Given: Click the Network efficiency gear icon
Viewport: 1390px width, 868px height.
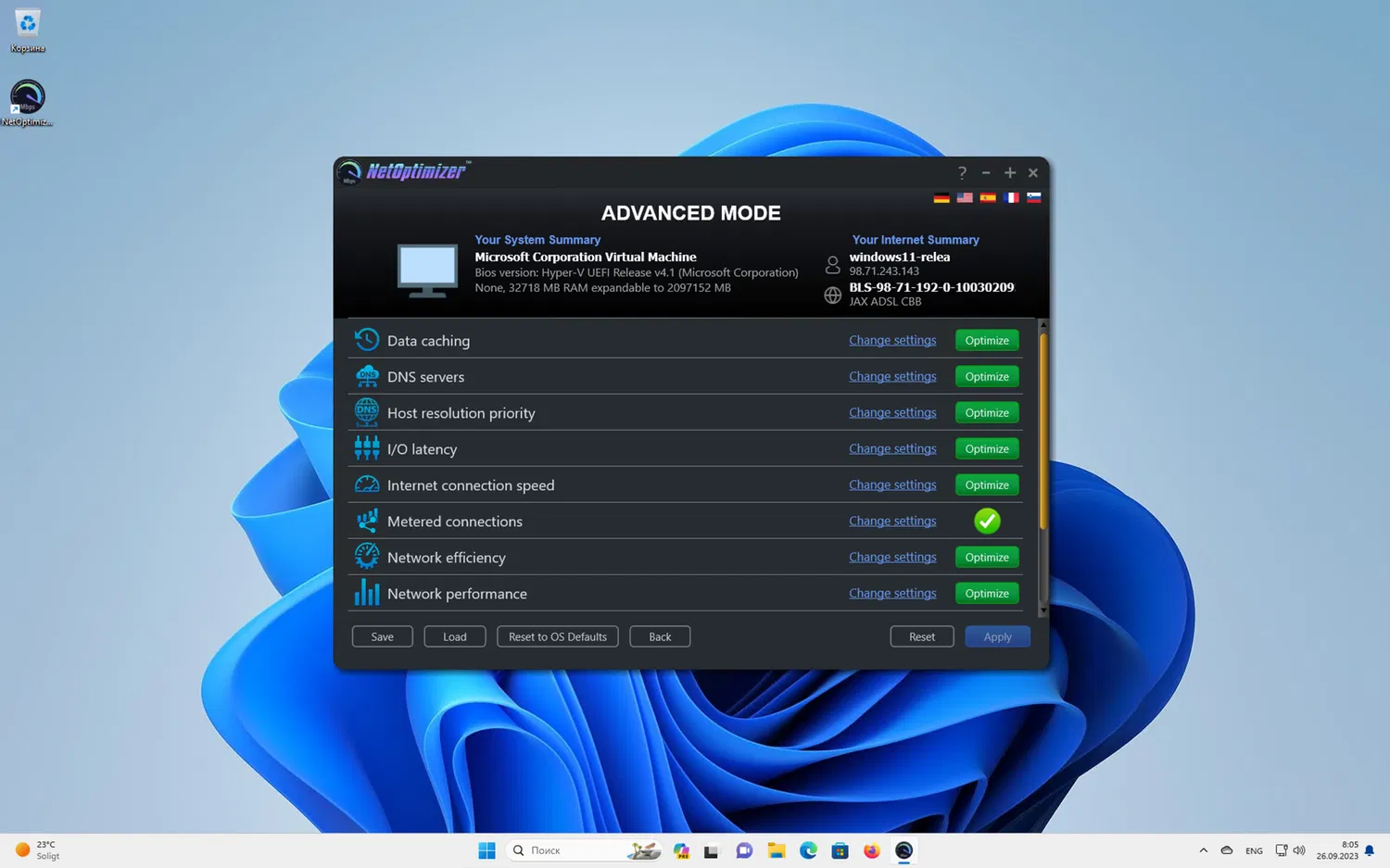Looking at the screenshot, I should 367,557.
